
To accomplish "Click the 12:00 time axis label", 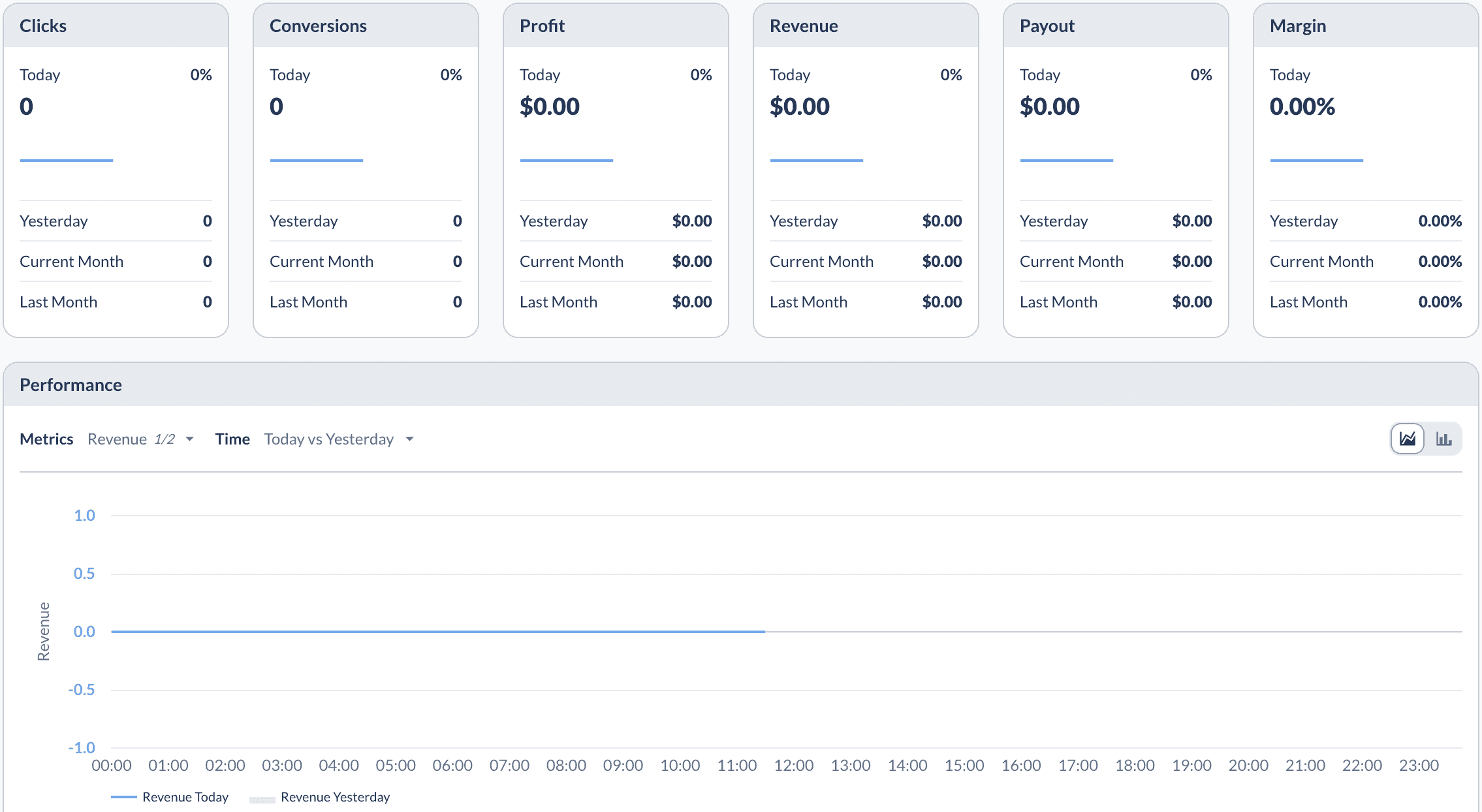I will [x=793, y=766].
